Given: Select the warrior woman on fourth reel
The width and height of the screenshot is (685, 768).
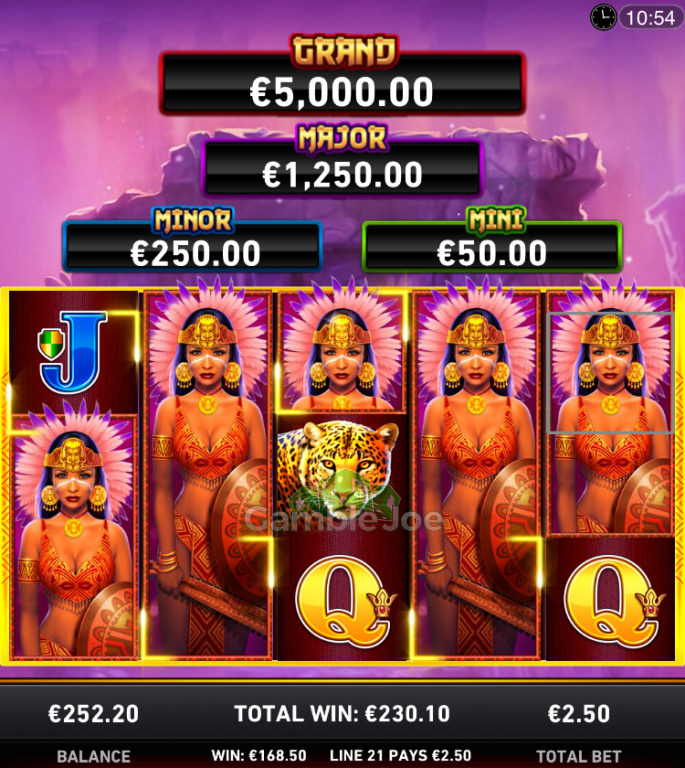Looking at the screenshot, I should point(476,474).
